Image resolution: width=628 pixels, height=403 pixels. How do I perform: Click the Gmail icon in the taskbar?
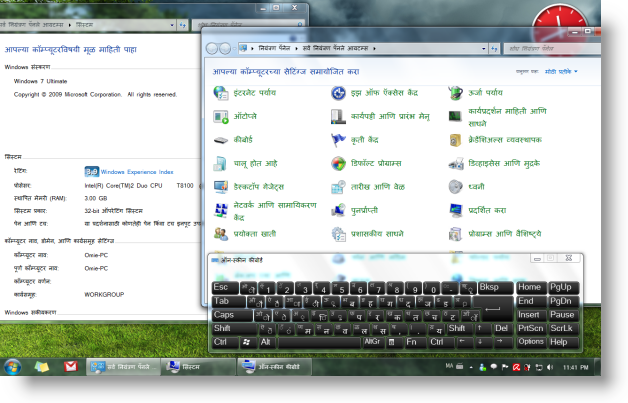point(70,367)
